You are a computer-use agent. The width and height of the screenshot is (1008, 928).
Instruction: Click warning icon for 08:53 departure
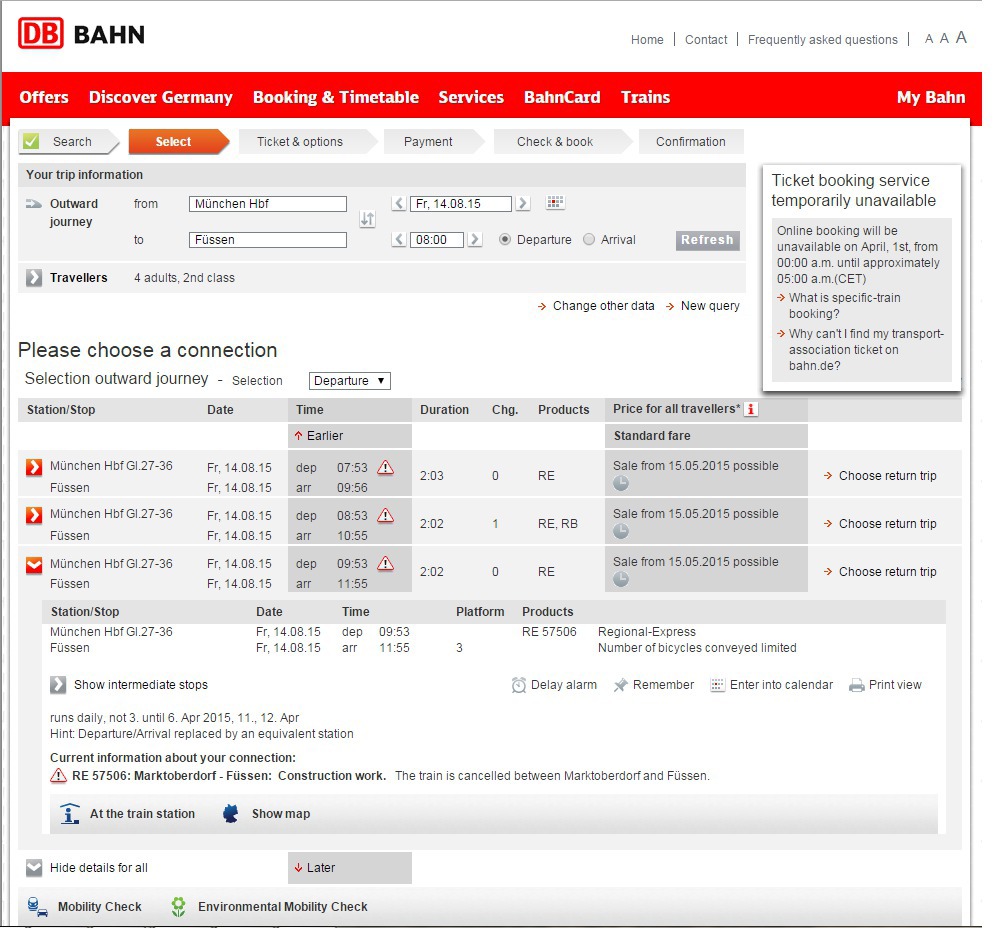(385, 515)
